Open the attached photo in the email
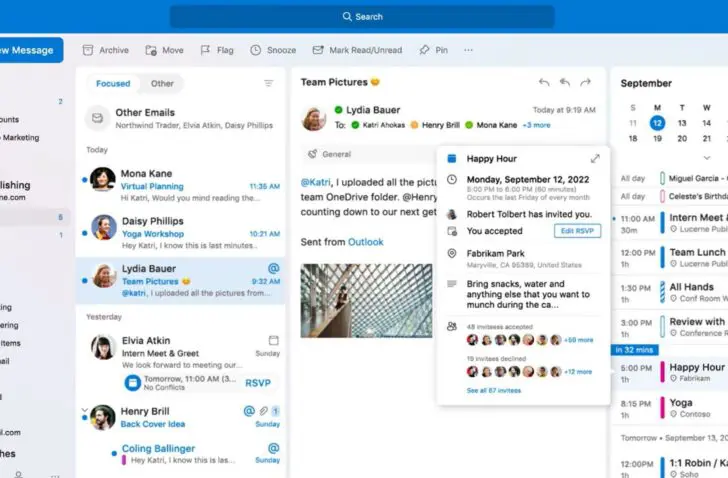728x478 pixels. [366, 301]
